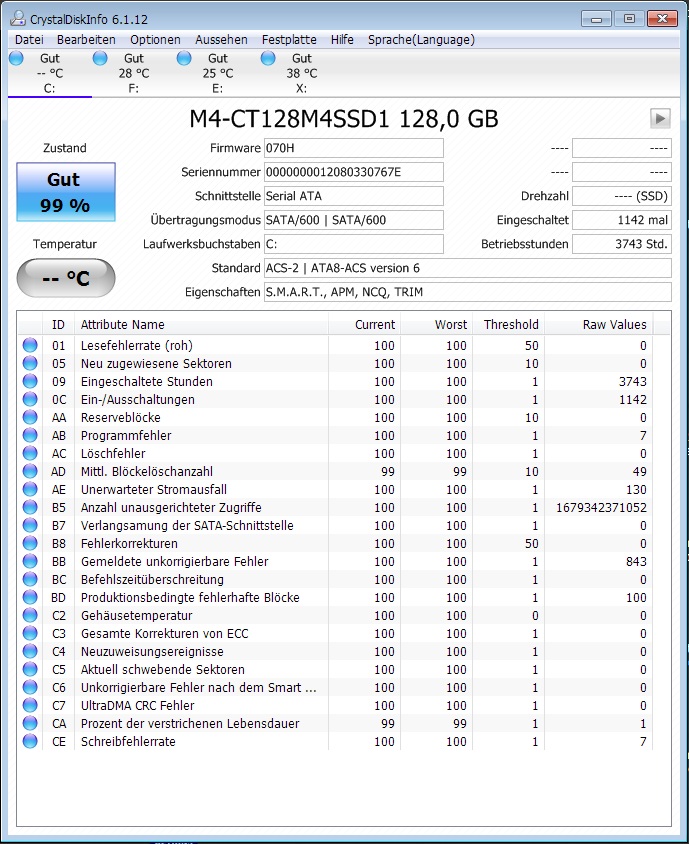Click the next disk arrow button
Viewport: 689px width, 844px height.
(660, 118)
